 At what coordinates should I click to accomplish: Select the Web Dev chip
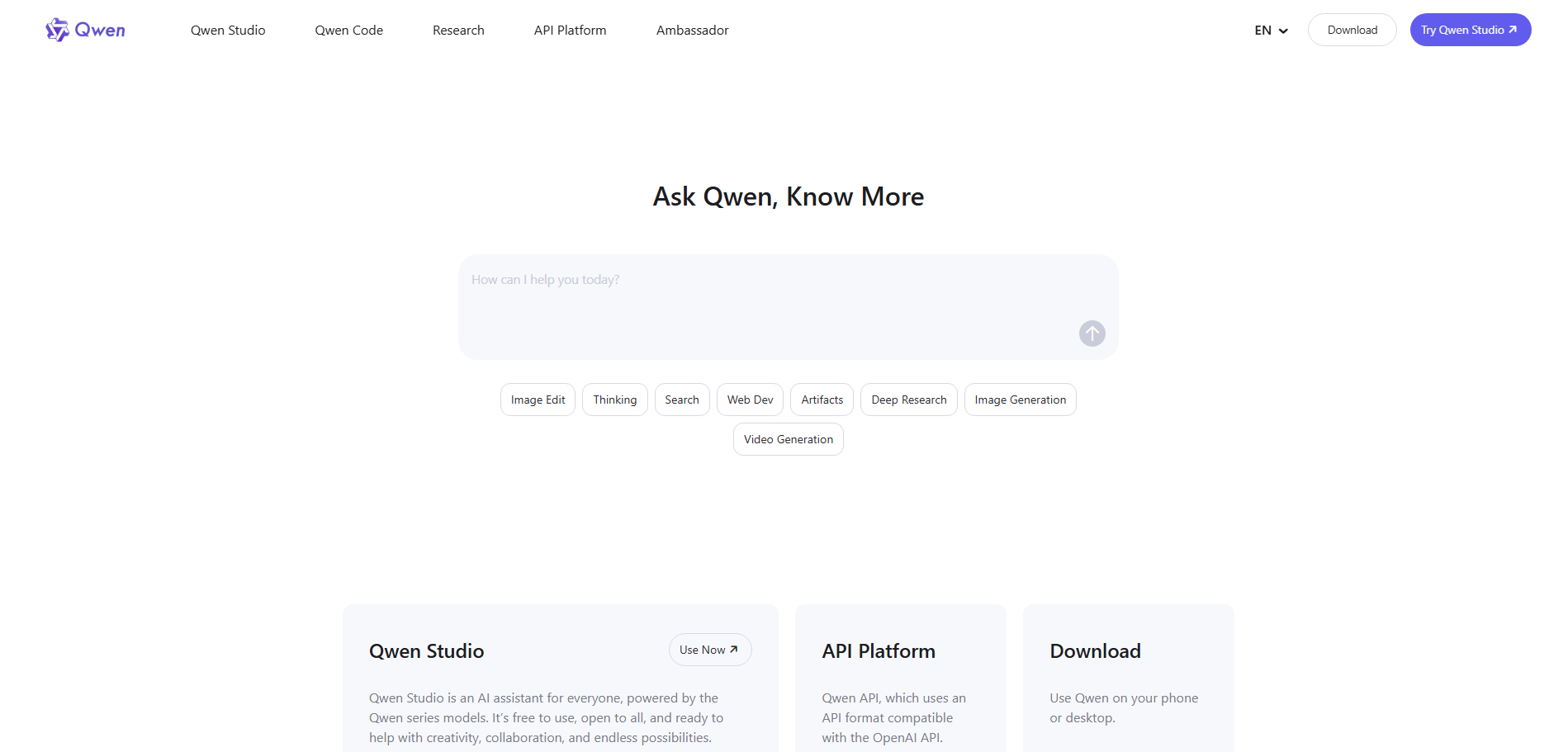tap(750, 400)
